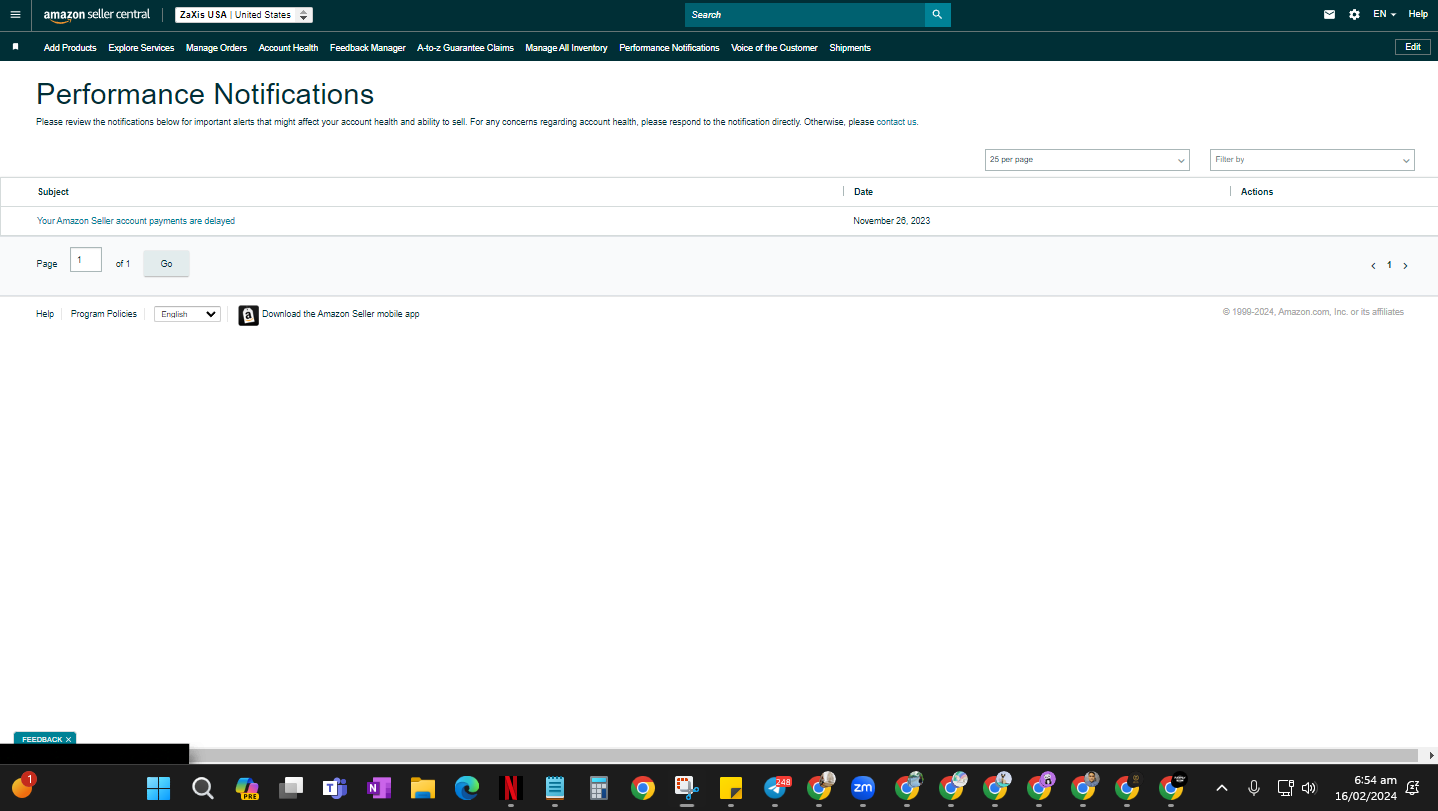Click the horizontal scrollbar
This screenshot has height=811, width=1438.
[804, 755]
